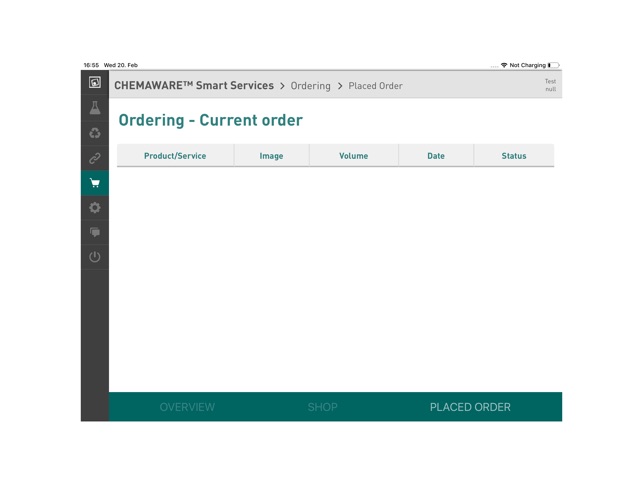Go to CHEMAWARE Smart Services breadcrumb
The width and height of the screenshot is (643, 482).
194,85
